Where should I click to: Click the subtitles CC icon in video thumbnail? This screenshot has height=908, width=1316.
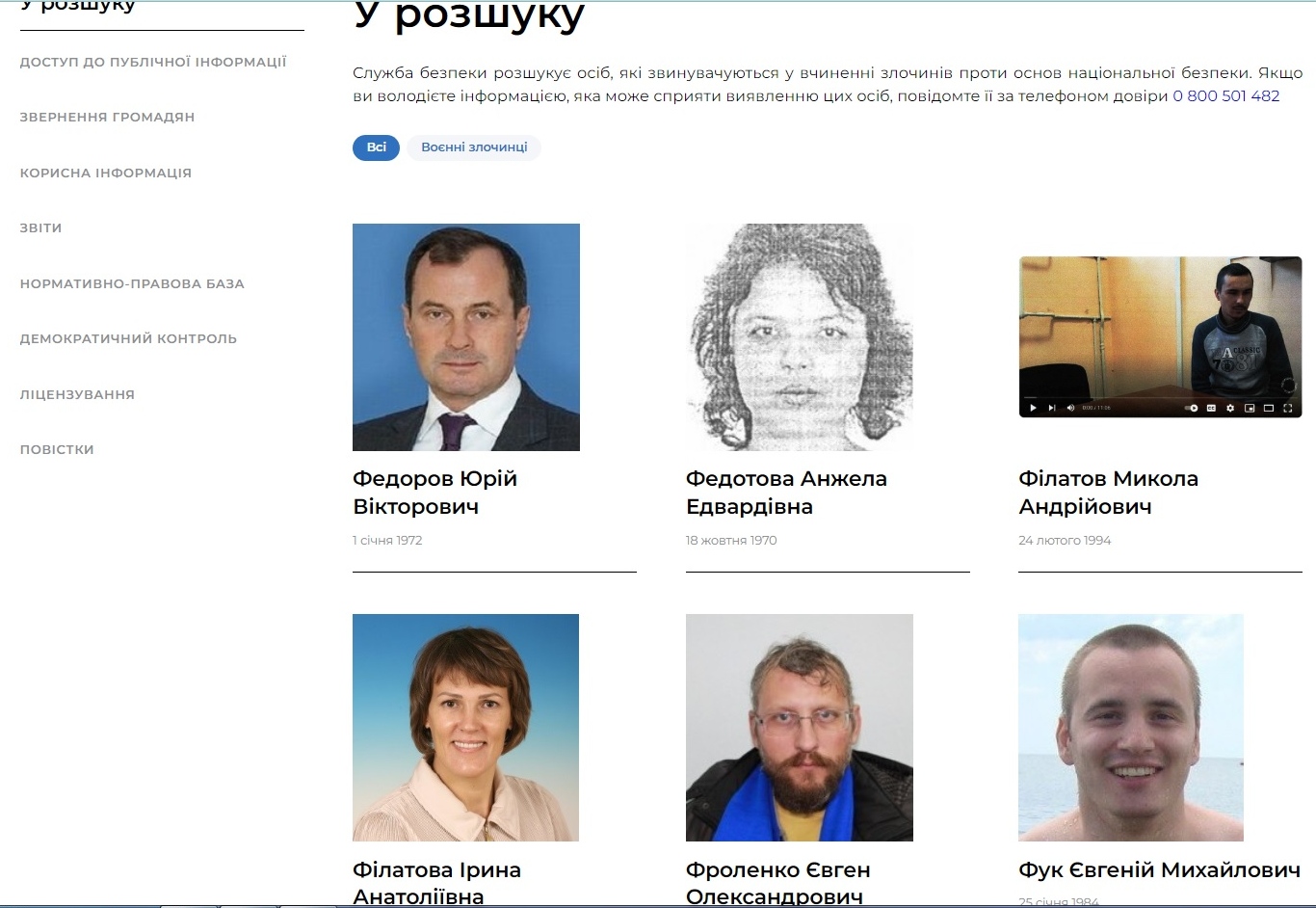pyautogui.click(x=1211, y=408)
